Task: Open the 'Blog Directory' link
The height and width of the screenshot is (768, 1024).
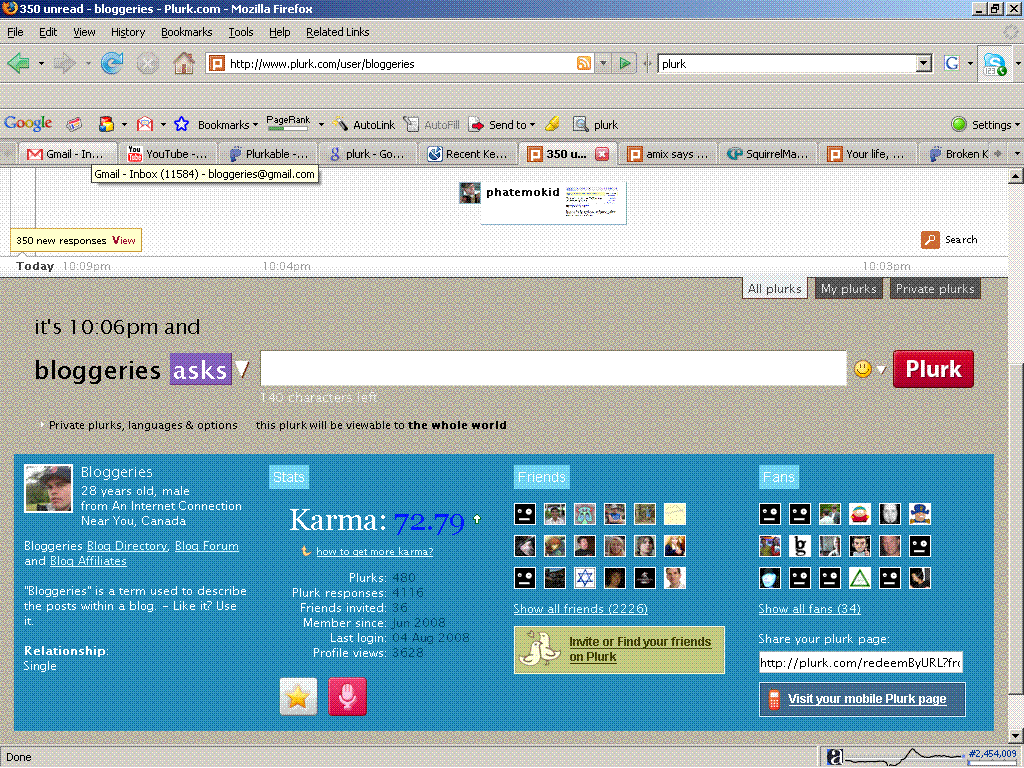Action: (127, 546)
